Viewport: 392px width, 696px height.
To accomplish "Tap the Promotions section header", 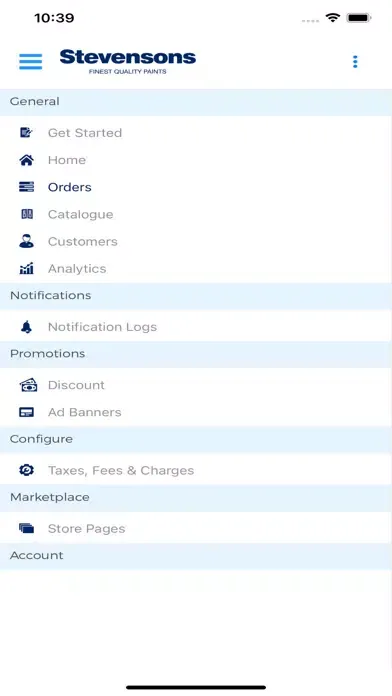I will coord(196,354).
